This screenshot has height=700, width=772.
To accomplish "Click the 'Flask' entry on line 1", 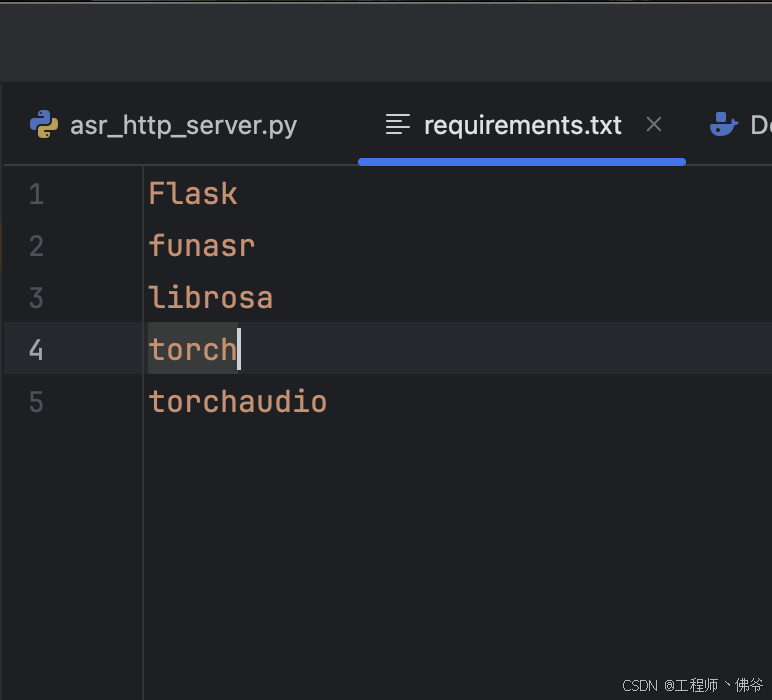I will pyautogui.click(x=193, y=194).
